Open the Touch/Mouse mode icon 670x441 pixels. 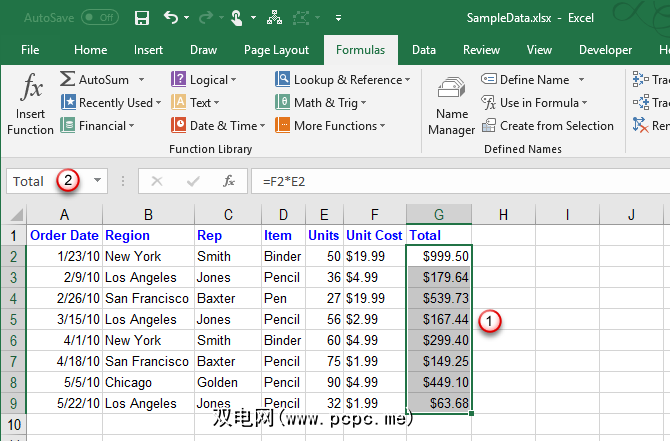tap(235, 18)
